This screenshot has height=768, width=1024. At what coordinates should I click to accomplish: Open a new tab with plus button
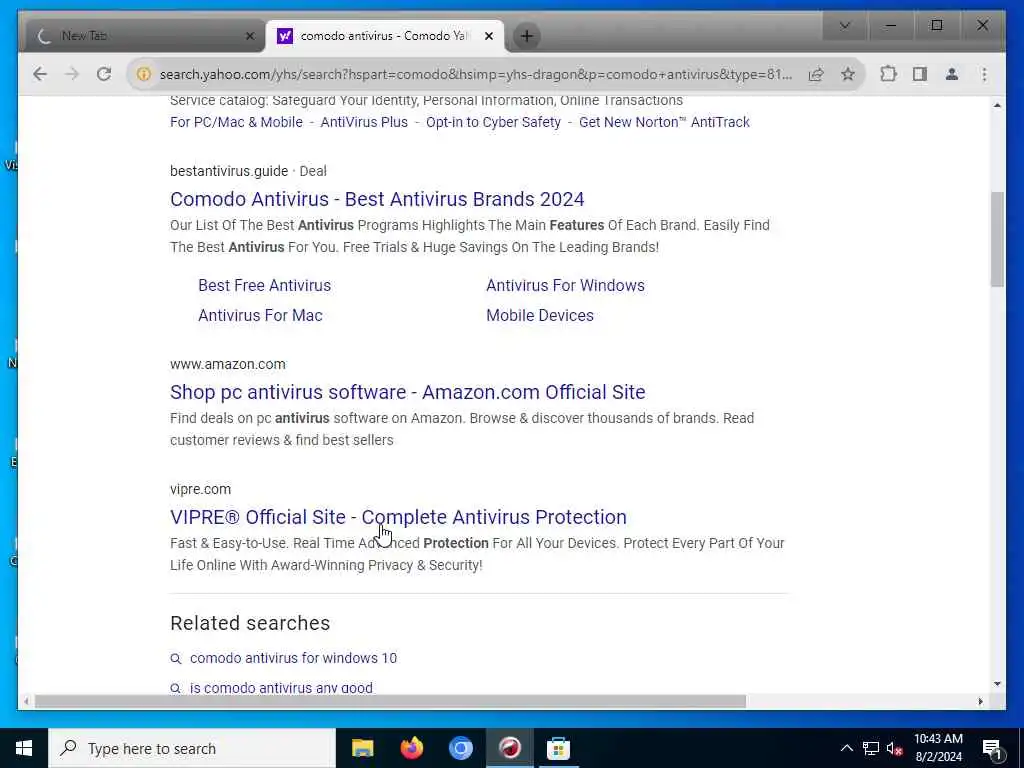[526, 36]
